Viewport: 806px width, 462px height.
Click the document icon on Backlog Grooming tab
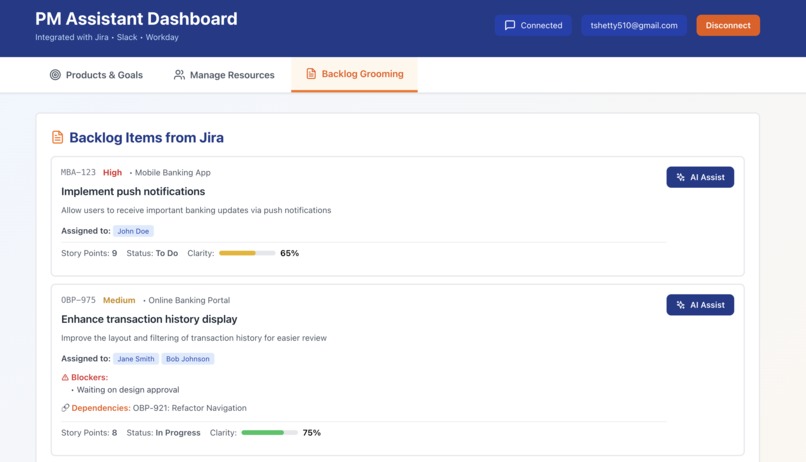pyautogui.click(x=311, y=73)
